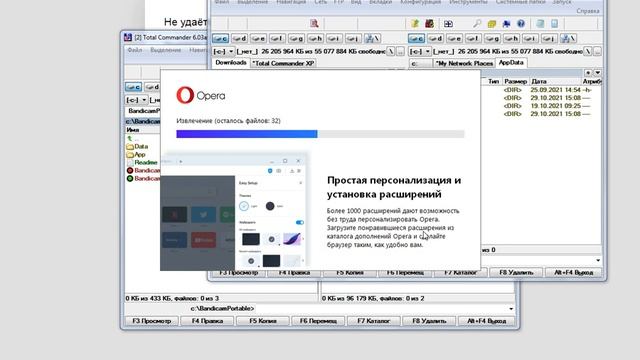Click down-arrow history button above Атриб column
The width and height of the screenshot is (640, 360).
[x=598, y=72]
